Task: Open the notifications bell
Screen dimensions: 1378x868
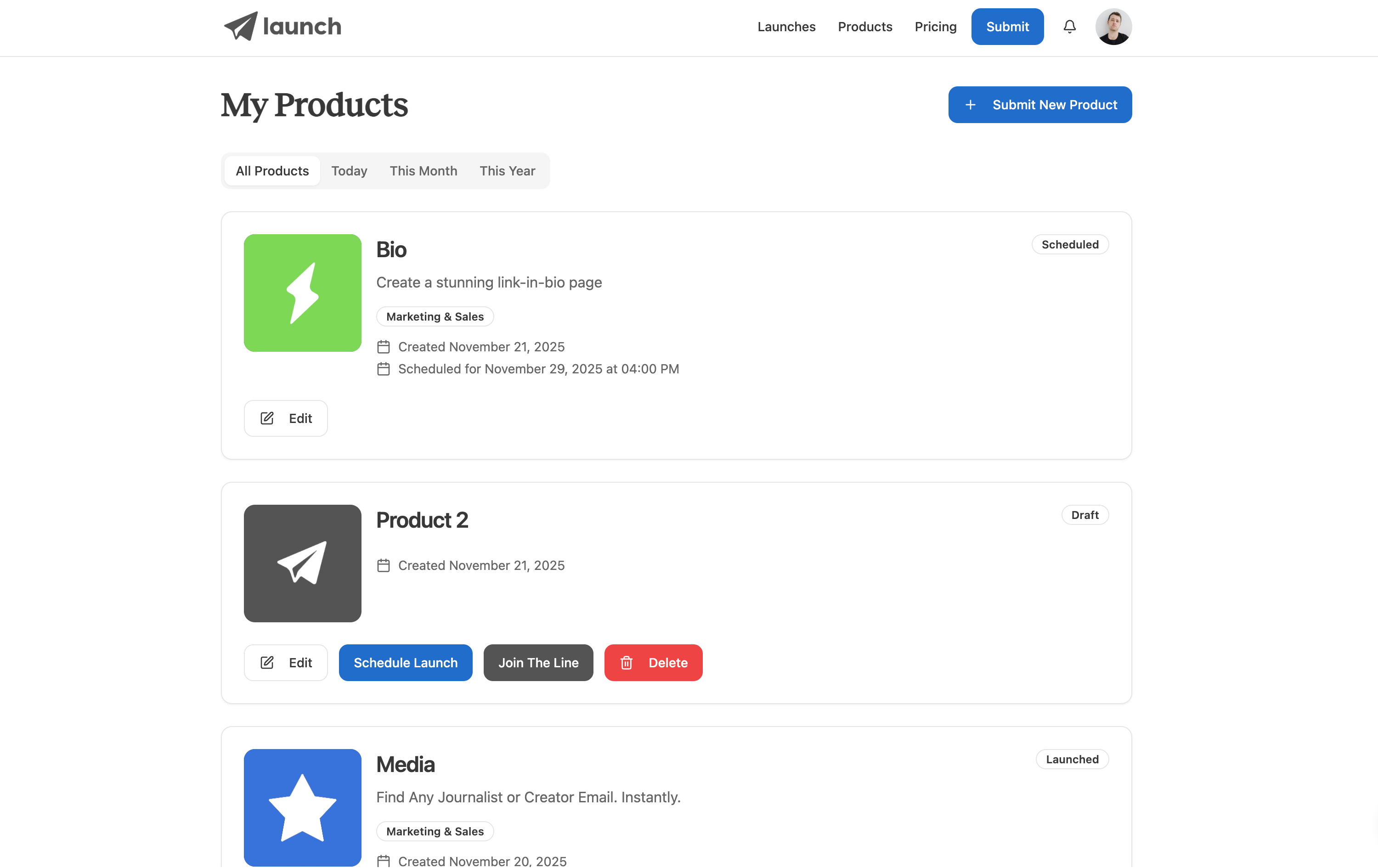Action: pos(1069,26)
